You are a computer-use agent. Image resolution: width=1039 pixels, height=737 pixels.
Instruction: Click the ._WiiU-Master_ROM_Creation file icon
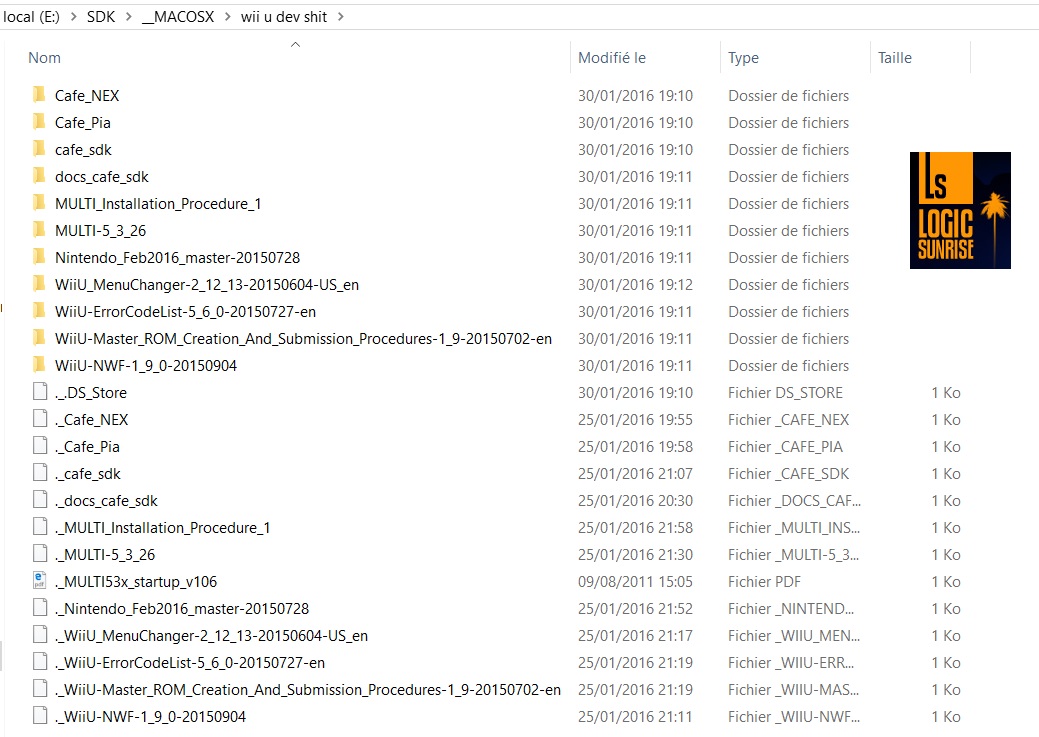(40, 689)
